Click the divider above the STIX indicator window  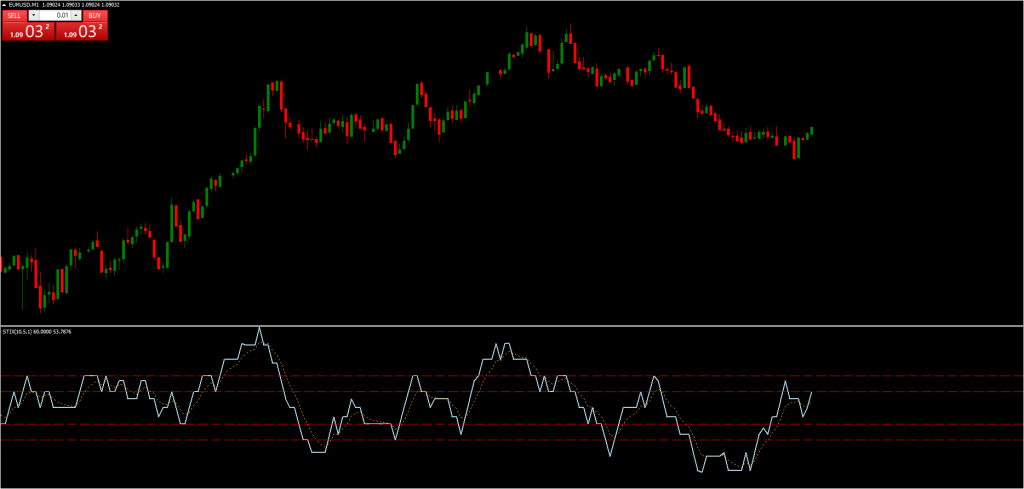(x=512, y=326)
